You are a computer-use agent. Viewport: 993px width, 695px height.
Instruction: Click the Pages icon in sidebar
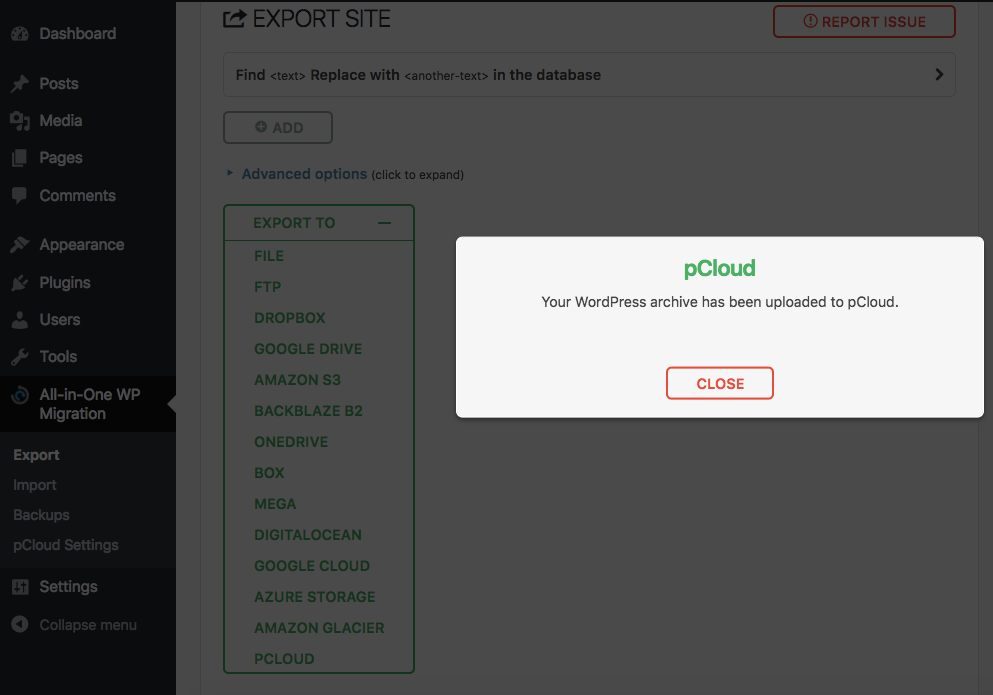[20, 158]
